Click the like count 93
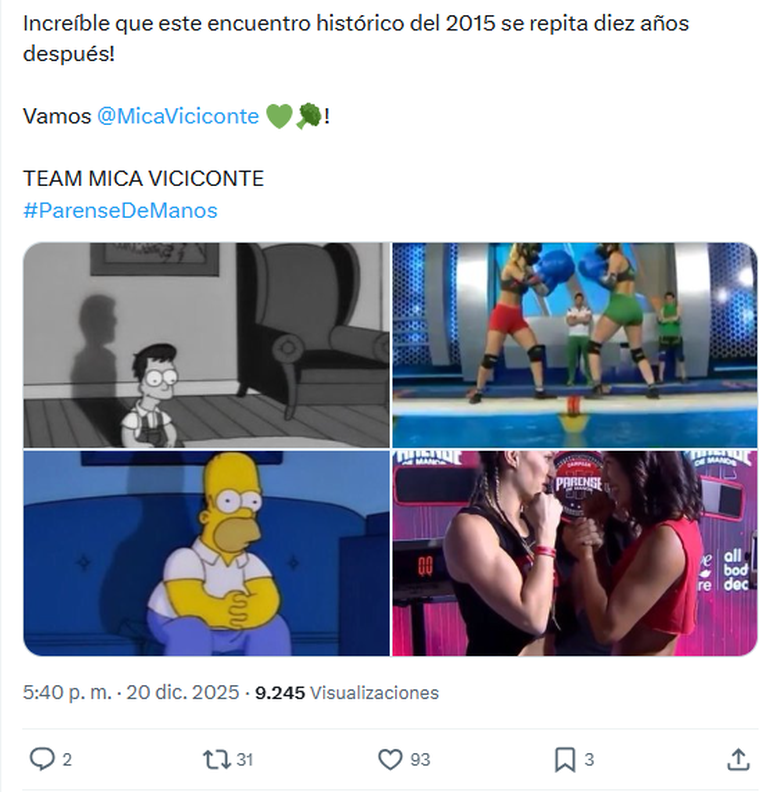Image resolution: width=760 pixels, height=792 pixels. [x=420, y=759]
